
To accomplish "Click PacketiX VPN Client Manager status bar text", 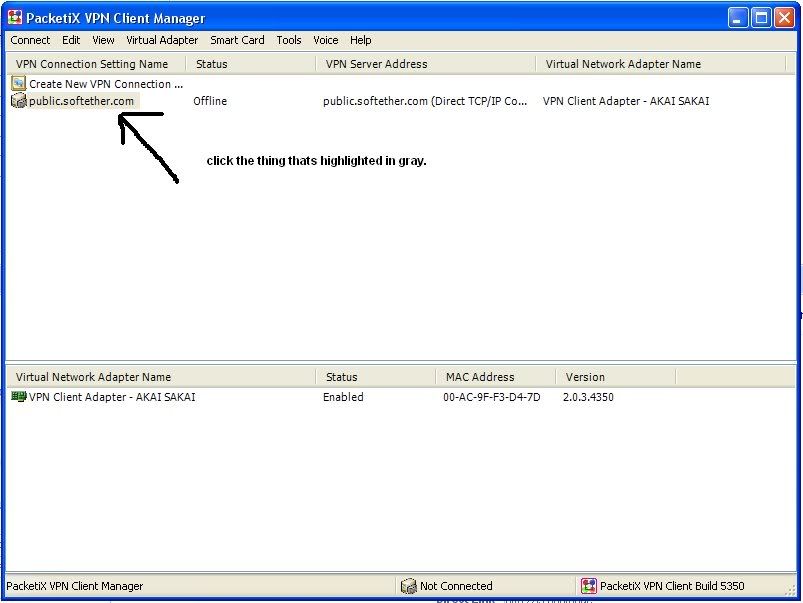I will click(74, 586).
